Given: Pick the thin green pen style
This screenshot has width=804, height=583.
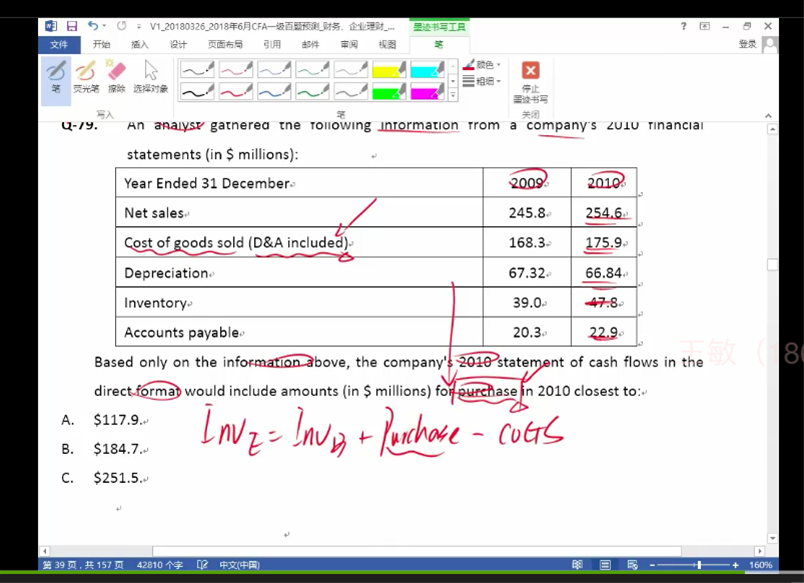Looking at the screenshot, I should point(312,69).
